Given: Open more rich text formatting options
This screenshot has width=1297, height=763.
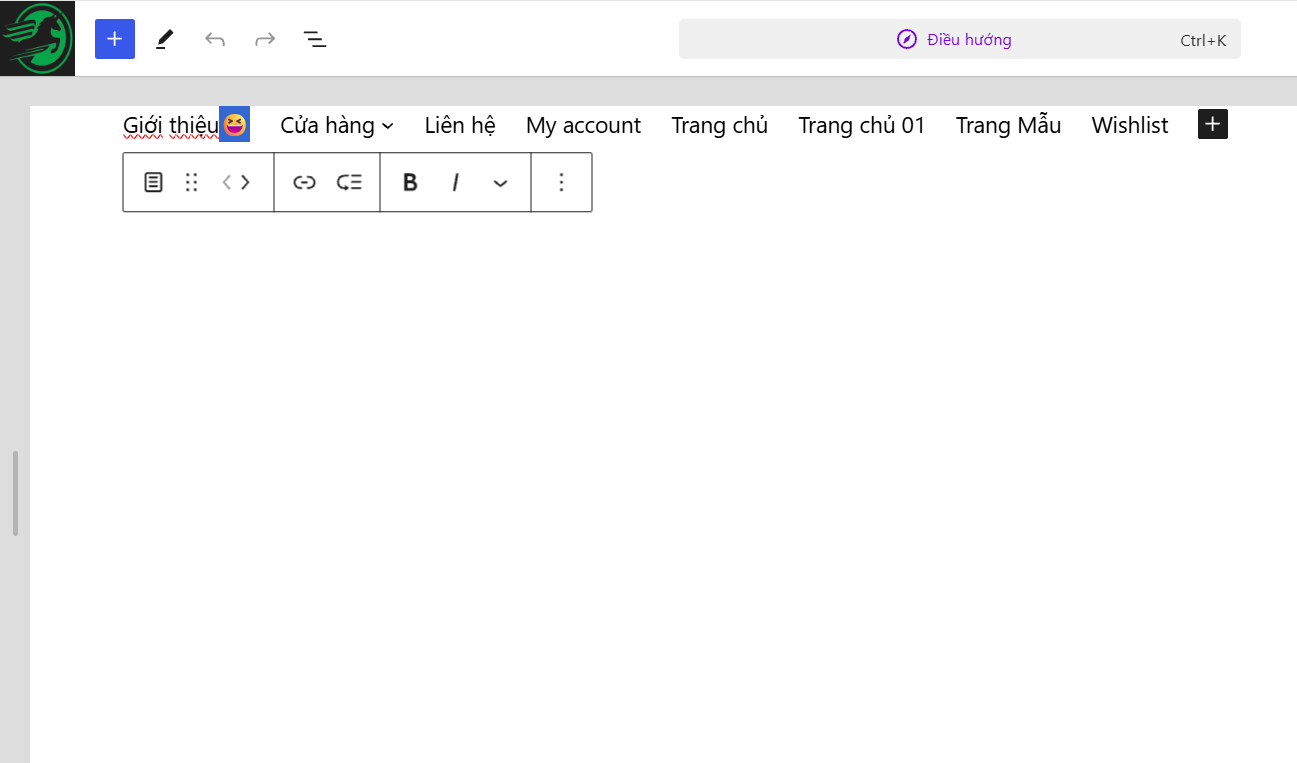Looking at the screenshot, I should point(500,183).
